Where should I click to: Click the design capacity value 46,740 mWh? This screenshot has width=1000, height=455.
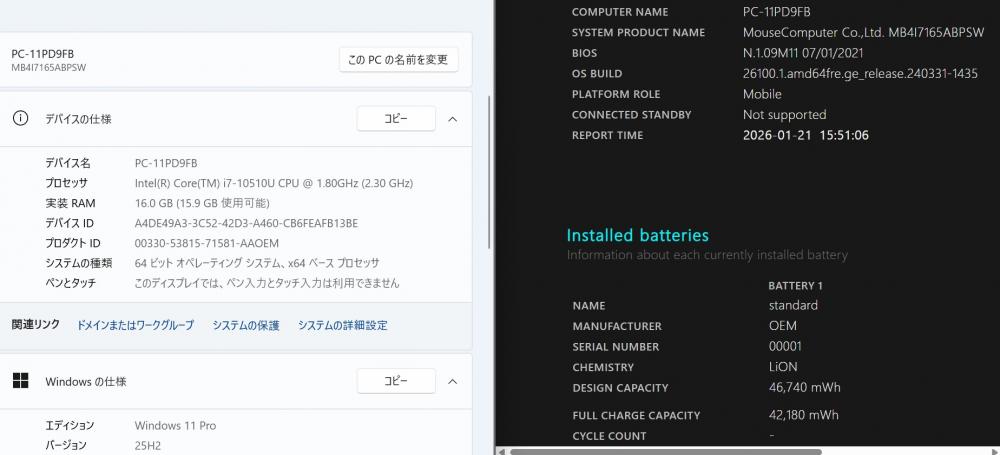[804, 388]
